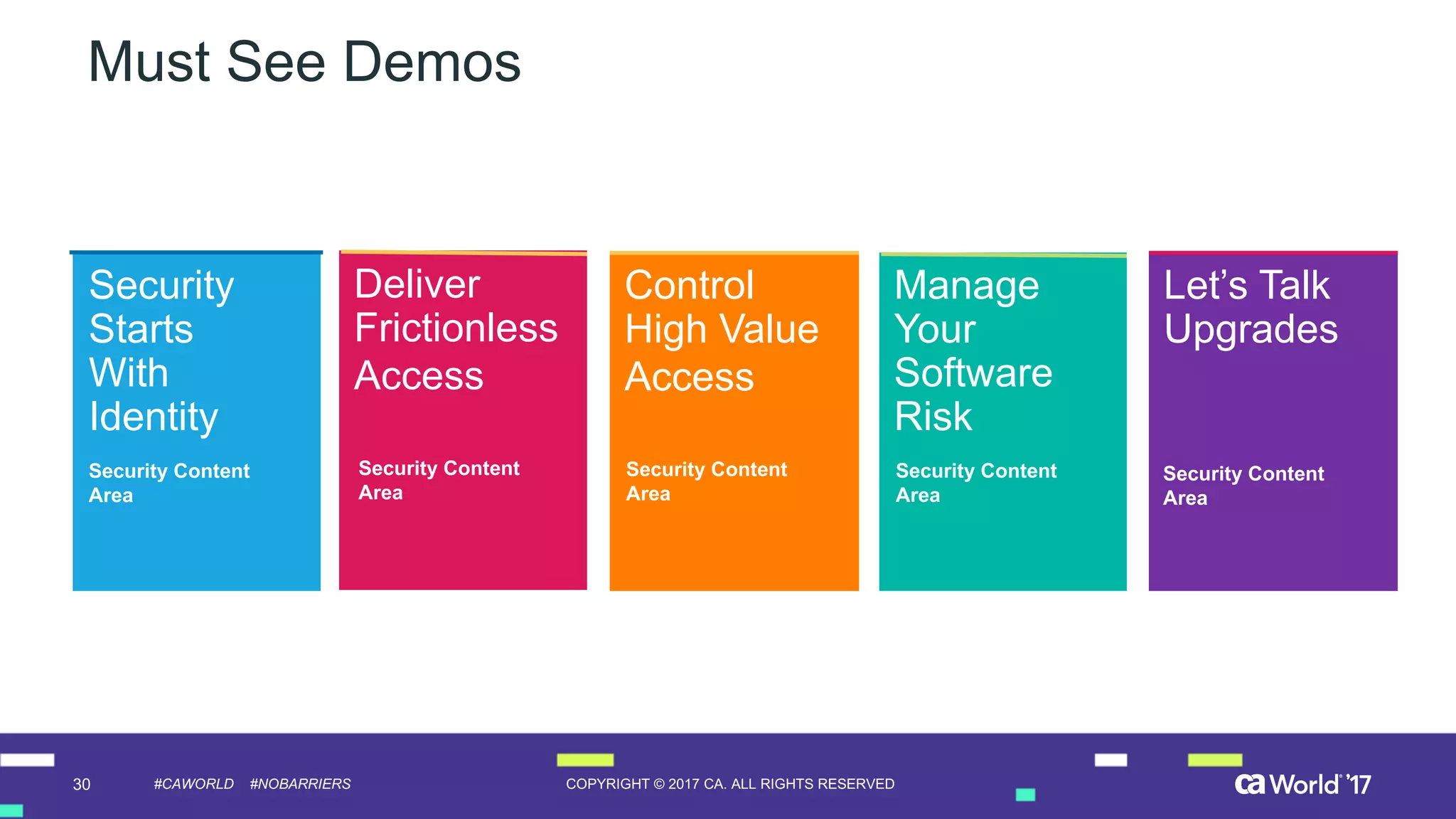Click 'Security Content Area' in the red card
The width and height of the screenshot is (1456, 819).
439,480
